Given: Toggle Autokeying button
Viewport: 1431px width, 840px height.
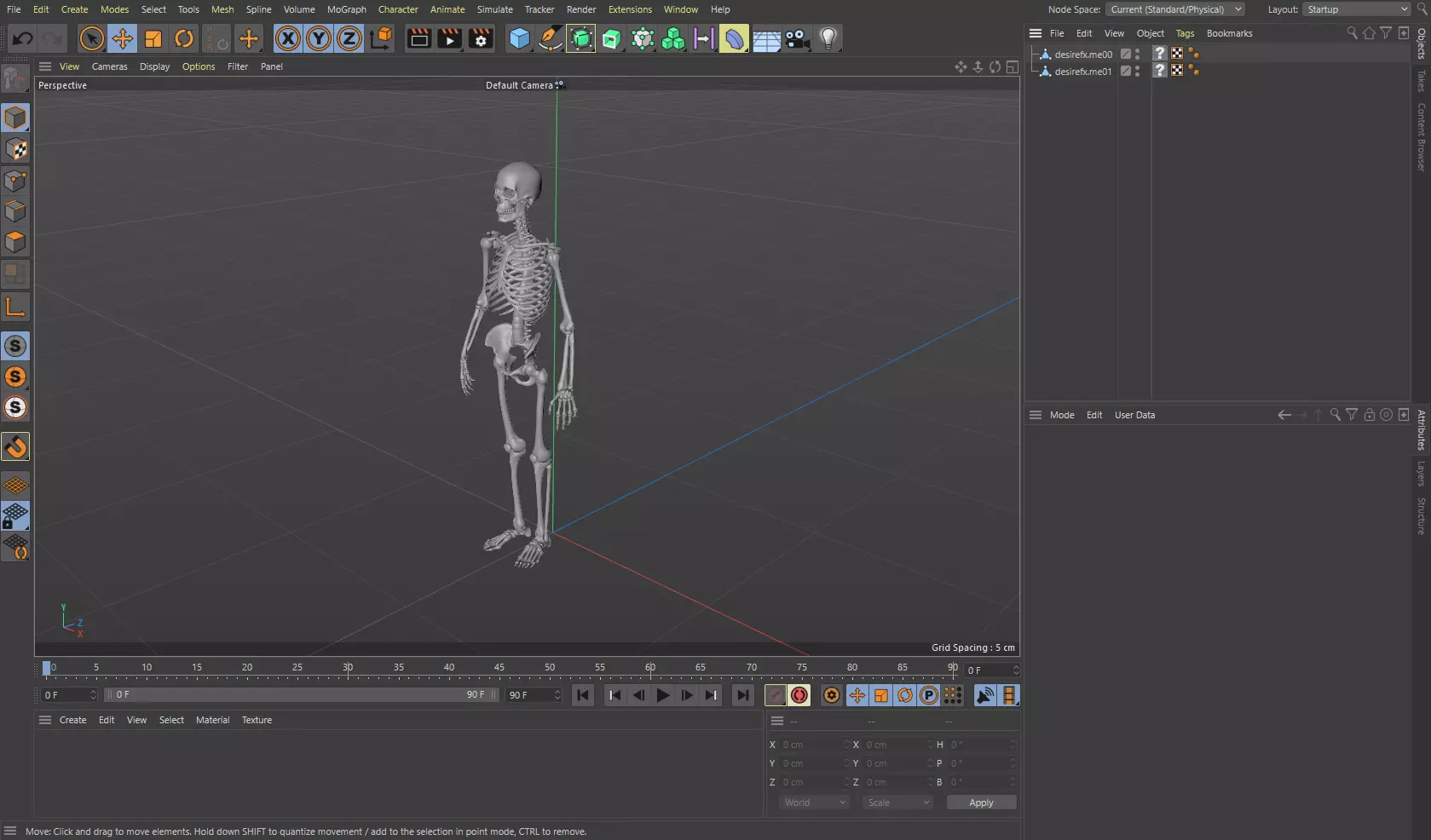Looking at the screenshot, I should click(x=799, y=695).
